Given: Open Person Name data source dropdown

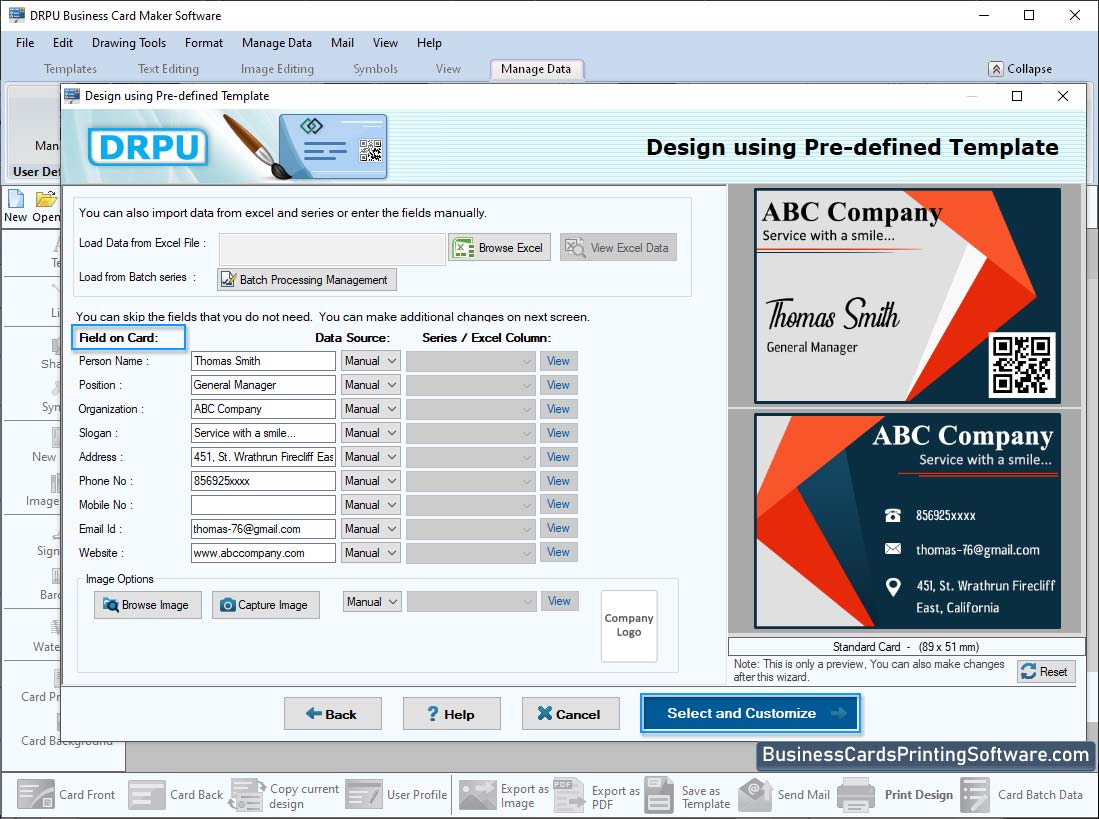Looking at the screenshot, I should coord(371,361).
